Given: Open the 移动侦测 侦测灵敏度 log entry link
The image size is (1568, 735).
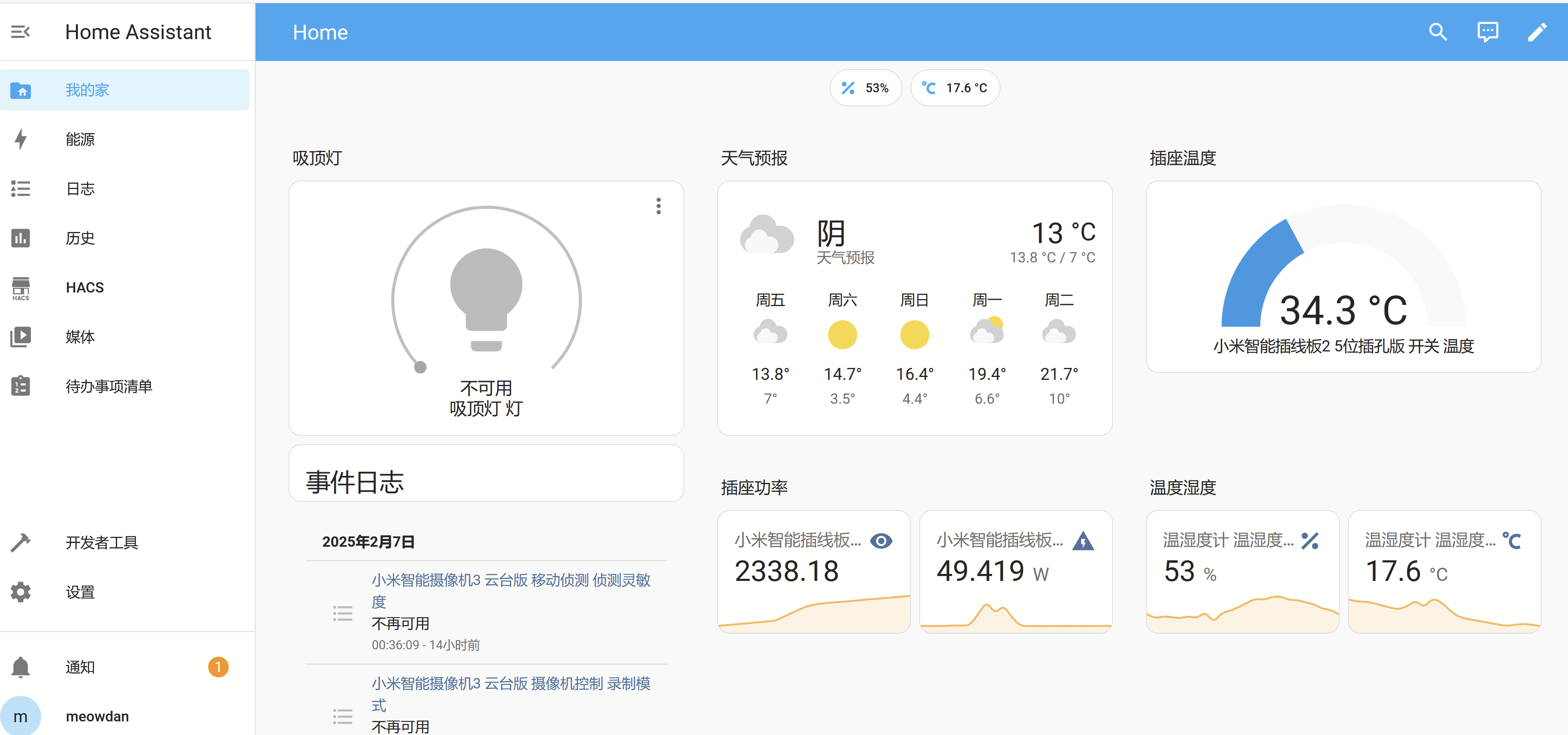Looking at the screenshot, I should tap(511, 590).
